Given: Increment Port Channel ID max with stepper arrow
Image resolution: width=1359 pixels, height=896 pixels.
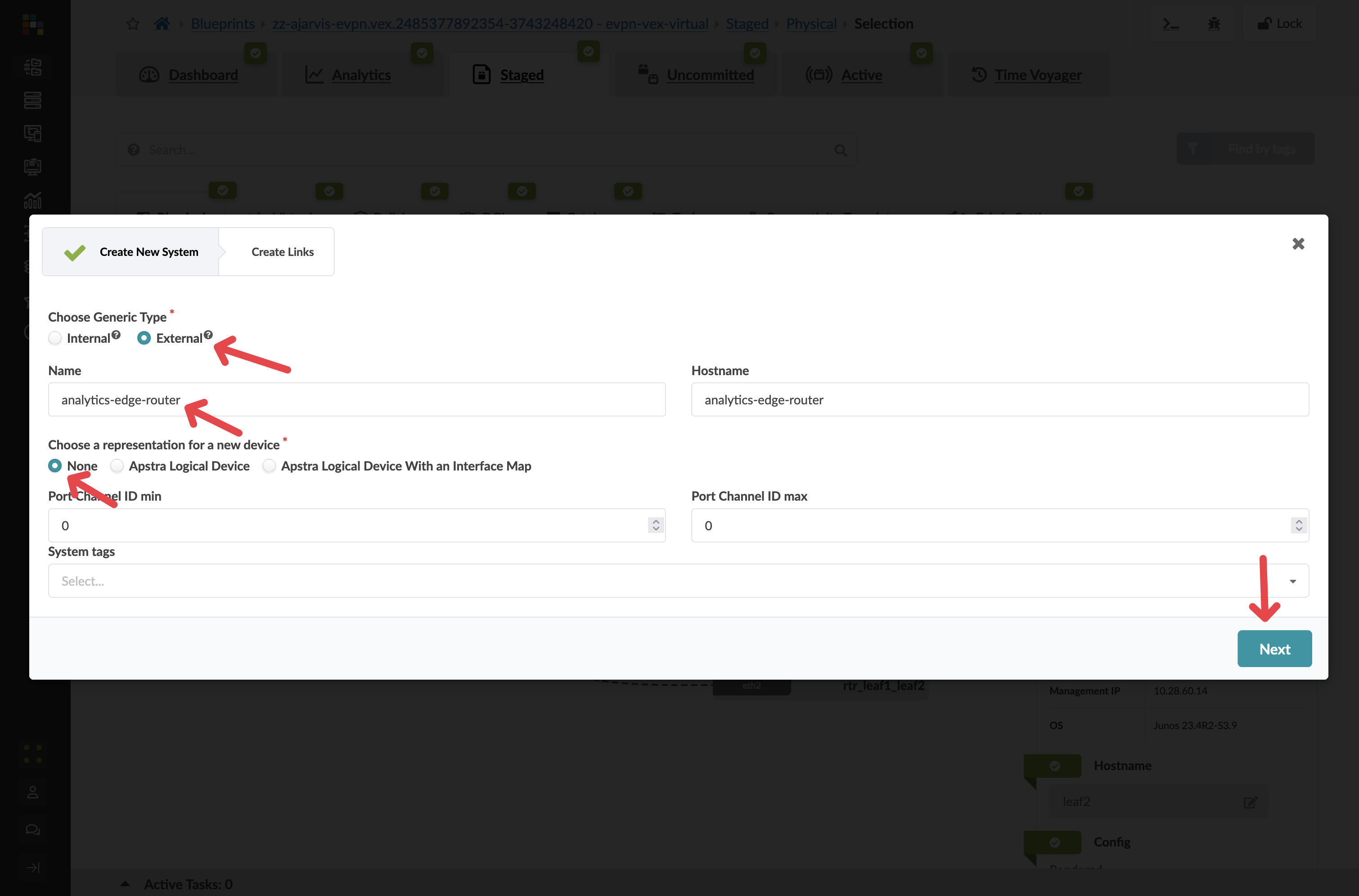Looking at the screenshot, I should coord(1298,521).
